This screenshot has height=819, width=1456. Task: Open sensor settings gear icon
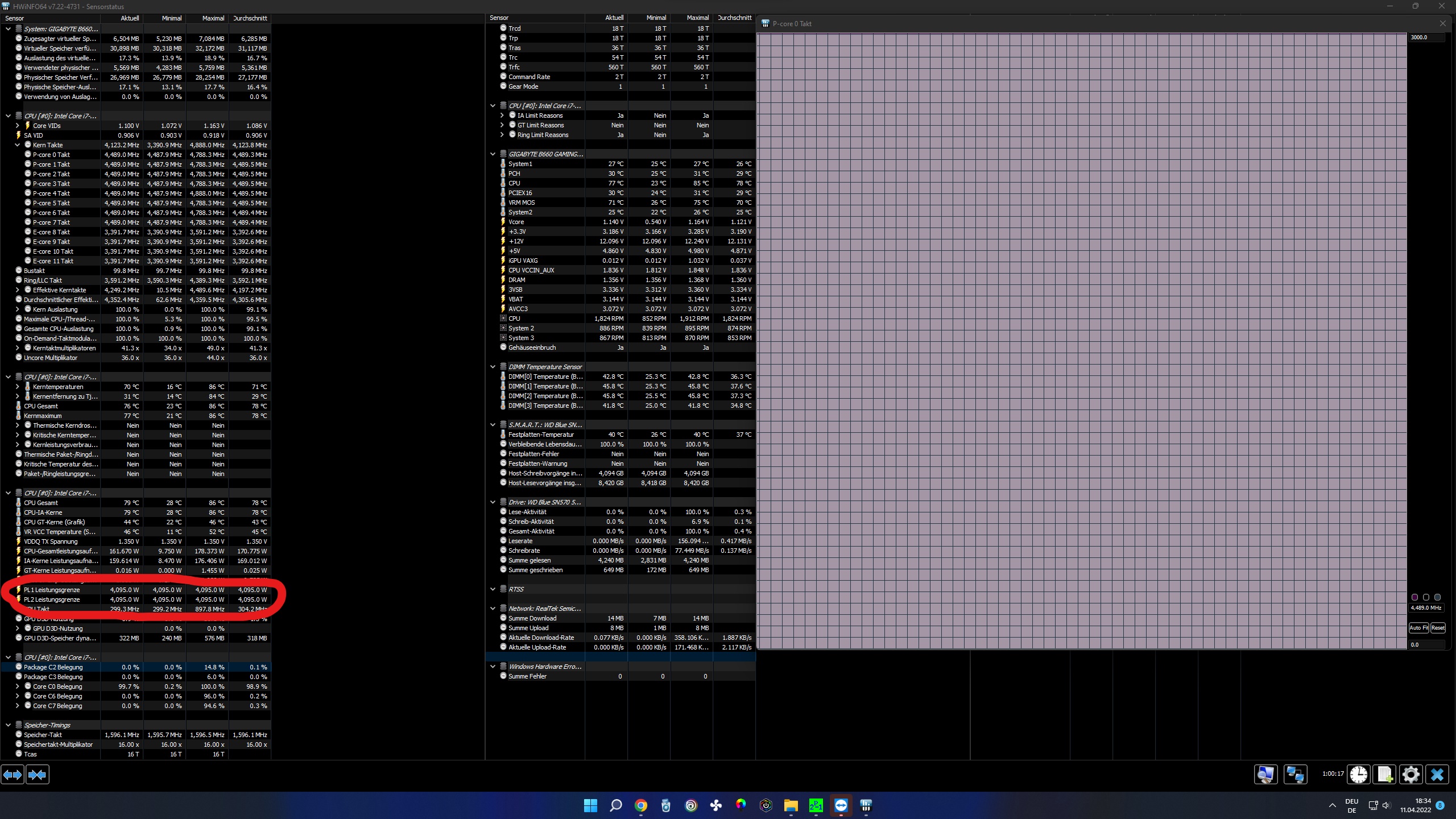pos(1410,775)
